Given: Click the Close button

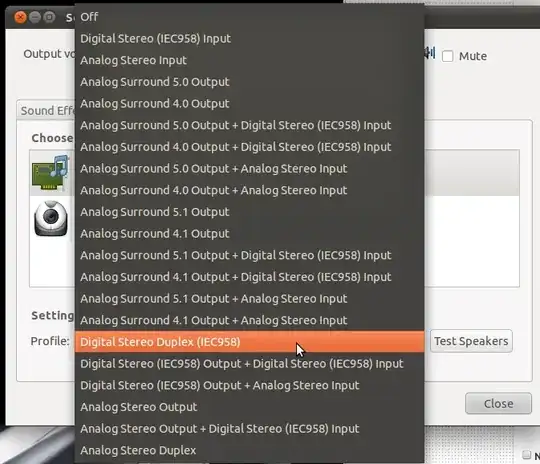Looking at the screenshot, I should tap(498, 403).
